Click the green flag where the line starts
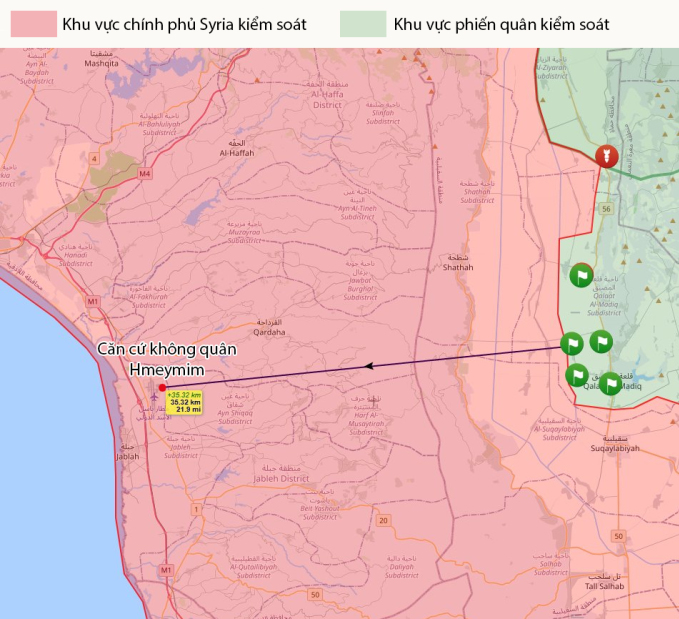The height and width of the screenshot is (619, 679). tap(571, 345)
